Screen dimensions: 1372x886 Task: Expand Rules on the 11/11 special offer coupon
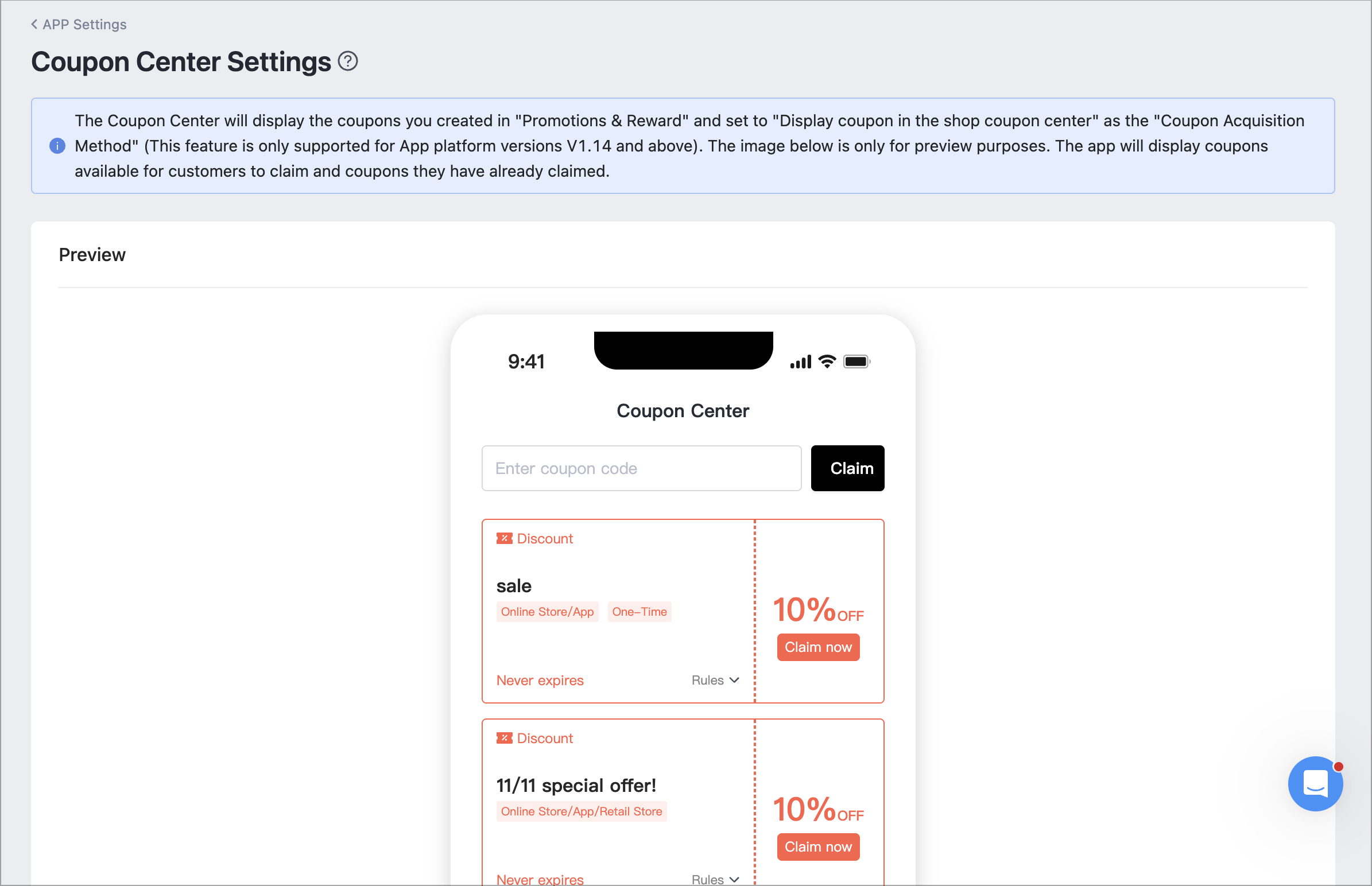715,879
